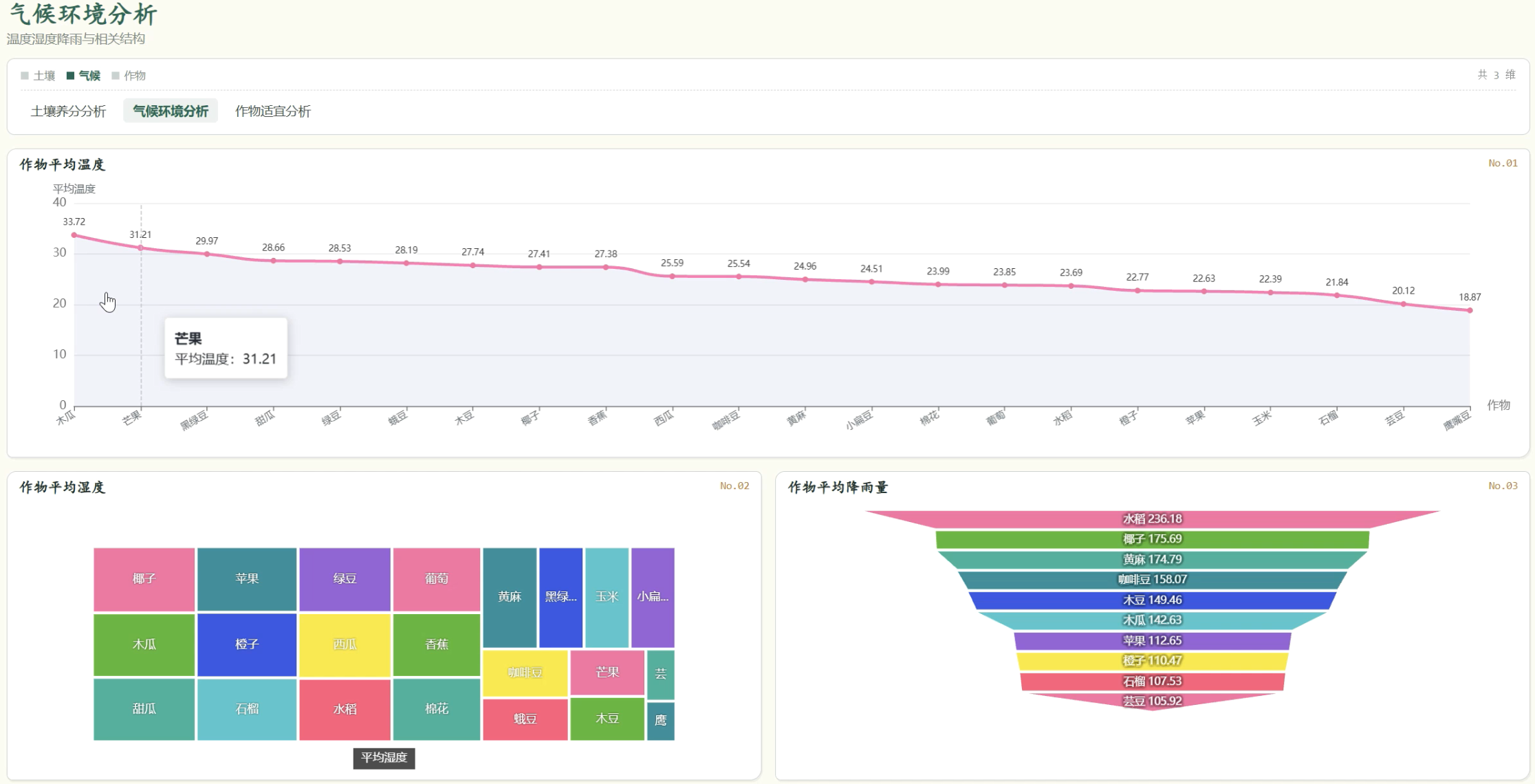The width and height of the screenshot is (1535, 784).
Task: Click the 绿豆 purple treemap tile
Action: tap(345, 579)
